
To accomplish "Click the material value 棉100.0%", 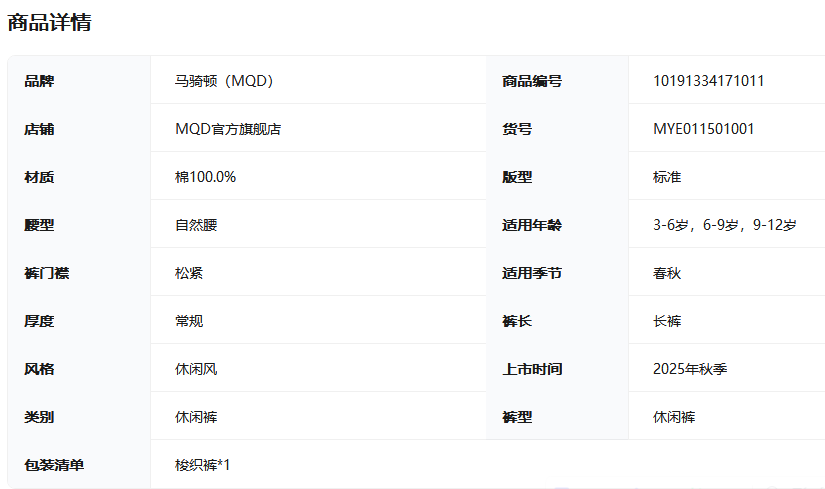I will tap(205, 177).
